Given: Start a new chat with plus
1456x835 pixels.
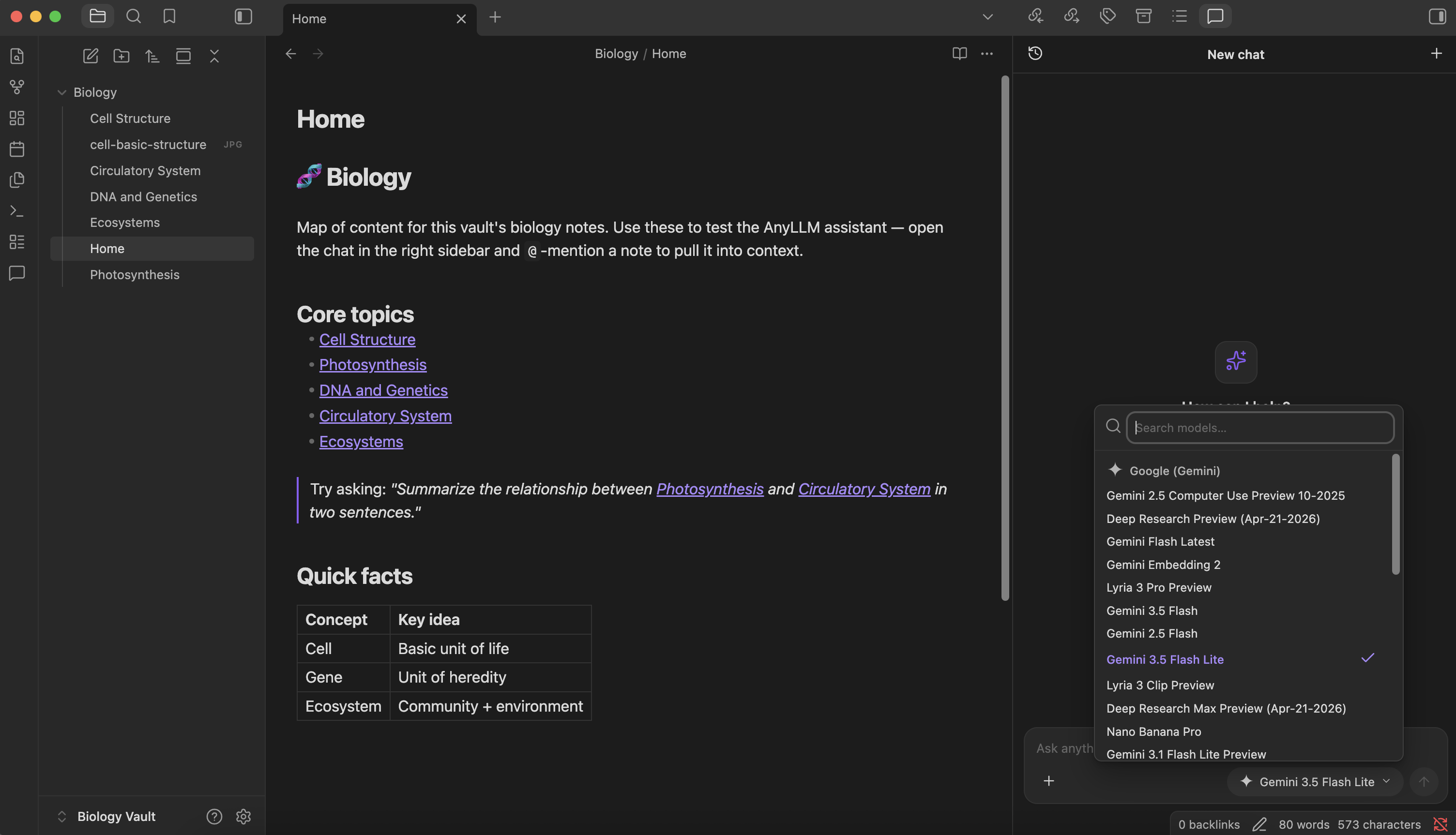Looking at the screenshot, I should 1437,53.
